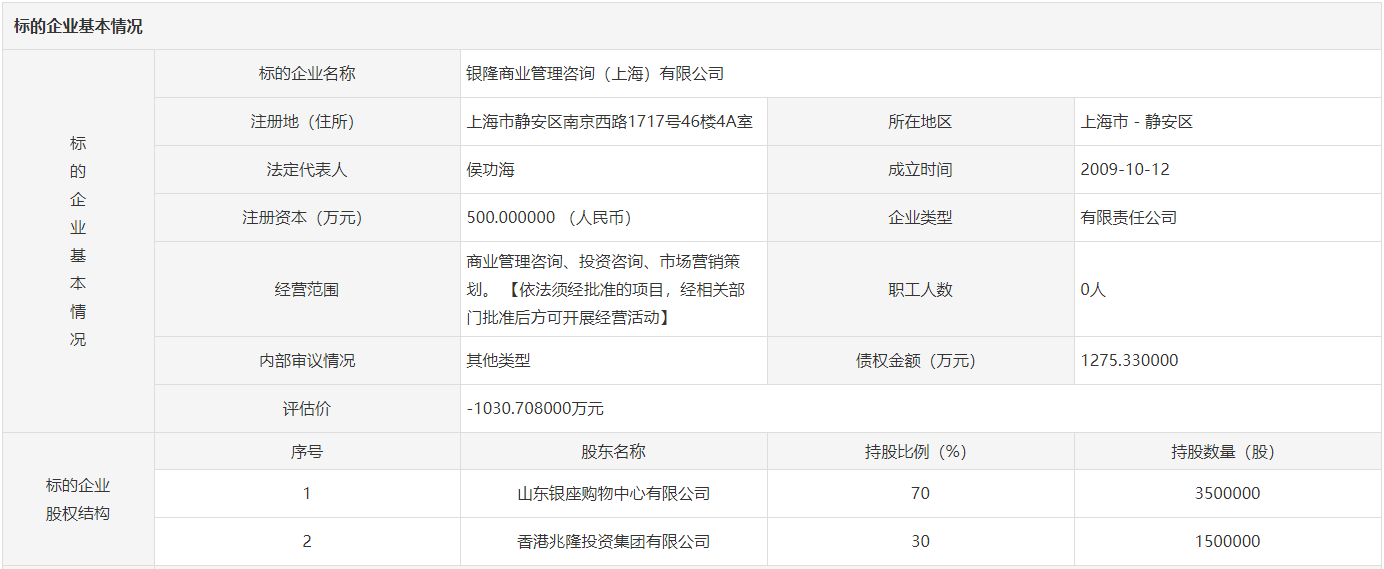Select region value 上海市 - 静安区
The width and height of the screenshot is (1384, 569).
coord(1137,122)
